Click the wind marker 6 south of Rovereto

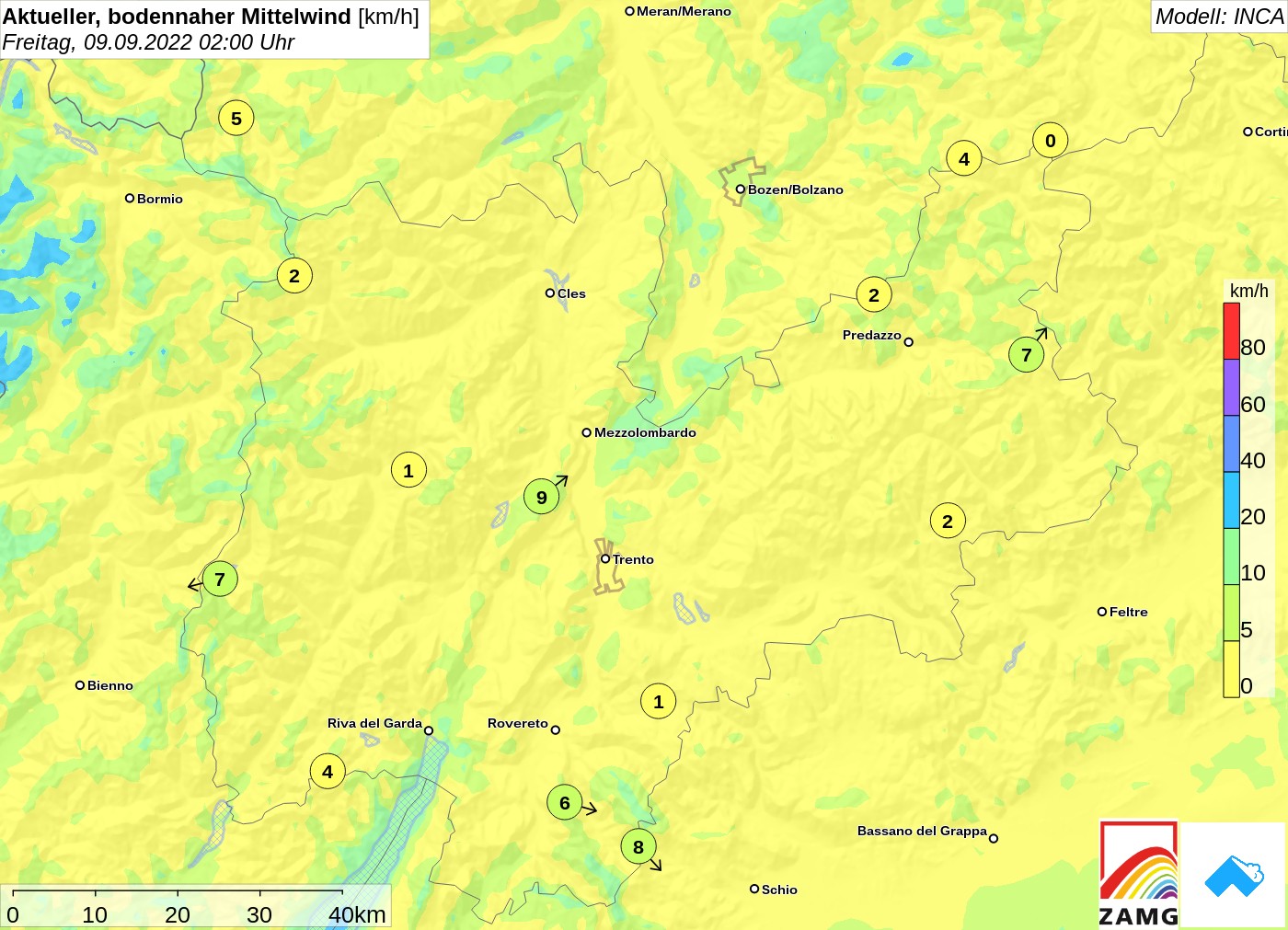(x=565, y=803)
